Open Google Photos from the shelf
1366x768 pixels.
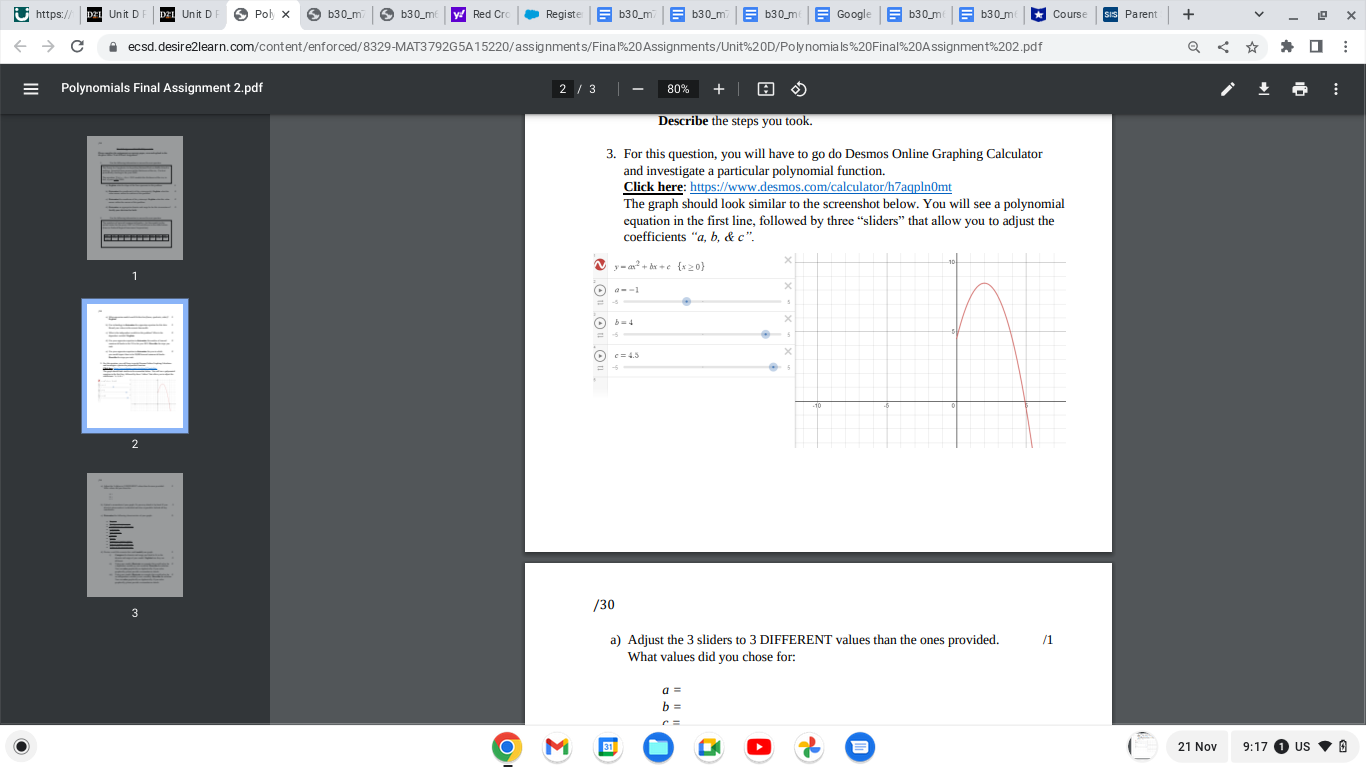(x=809, y=747)
